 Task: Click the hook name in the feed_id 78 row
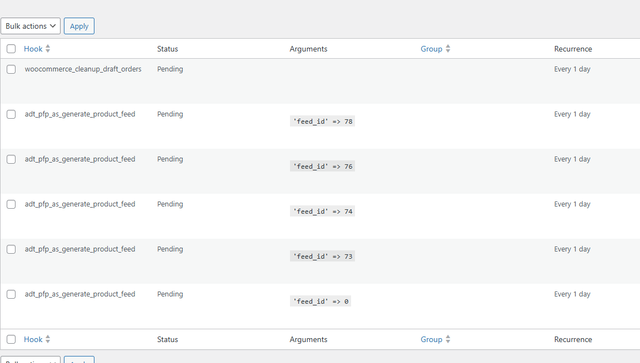coord(80,114)
